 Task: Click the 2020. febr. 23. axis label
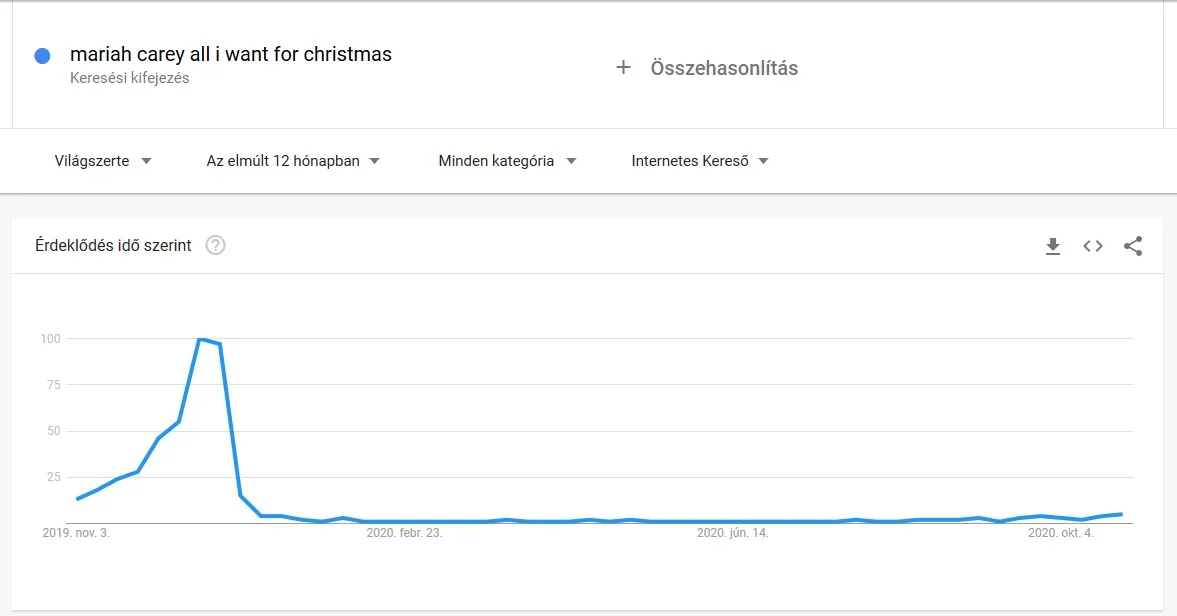pos(404,533)
